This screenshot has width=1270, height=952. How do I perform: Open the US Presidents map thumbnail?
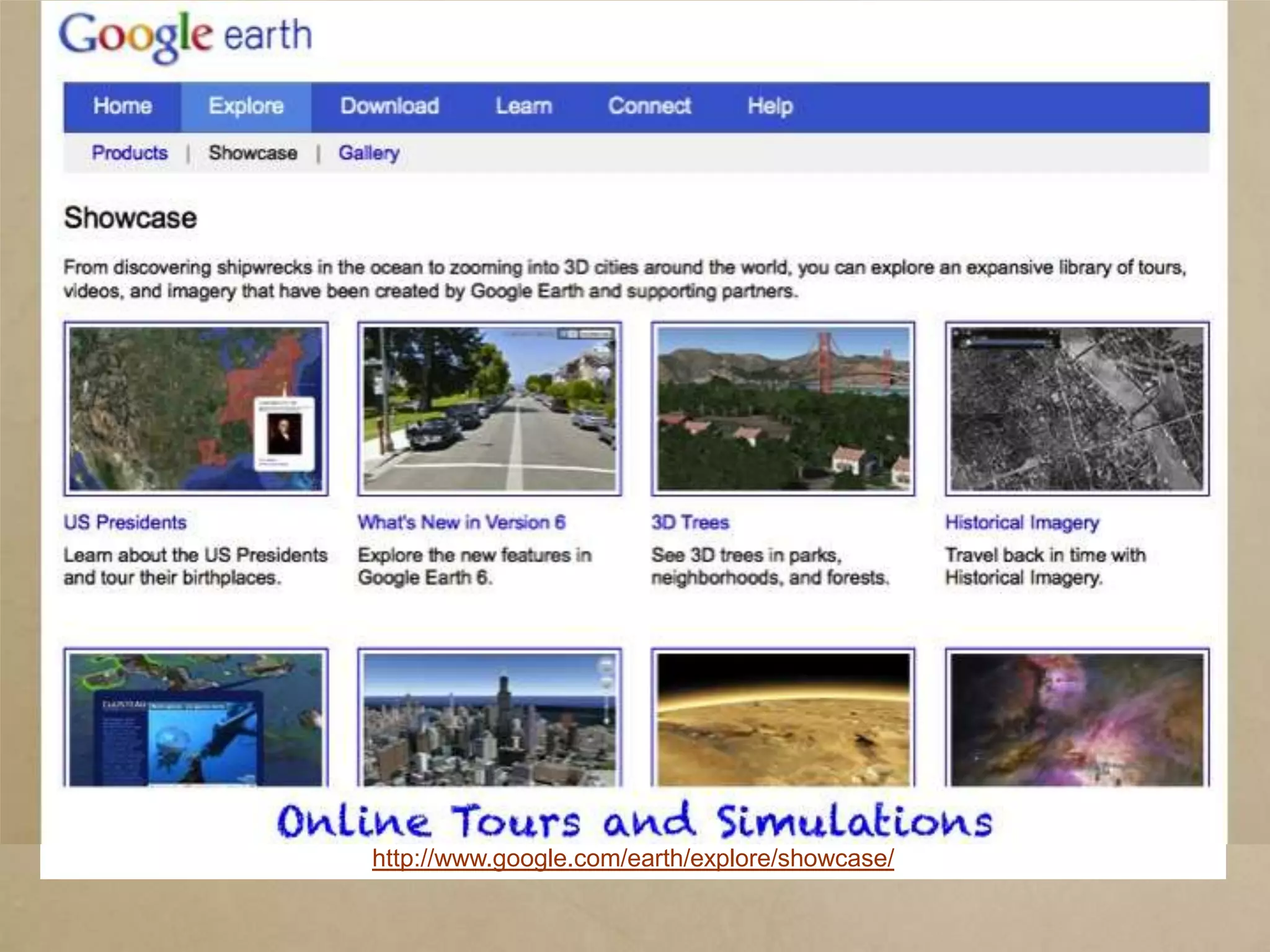point(196,408)
